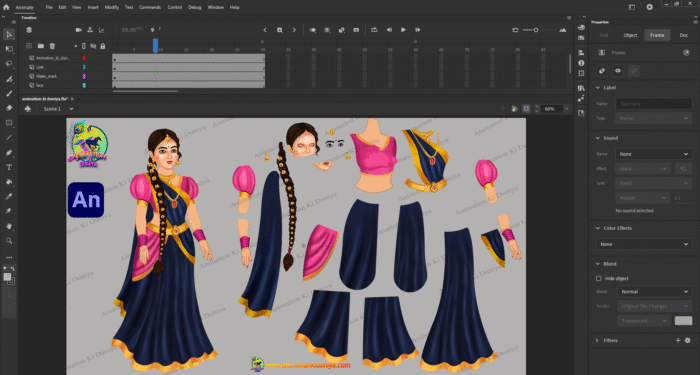Image resolution: width=700 pixels, height=375 pixels.
Task: Toggle lock for all layers
Action: (103, 46)
